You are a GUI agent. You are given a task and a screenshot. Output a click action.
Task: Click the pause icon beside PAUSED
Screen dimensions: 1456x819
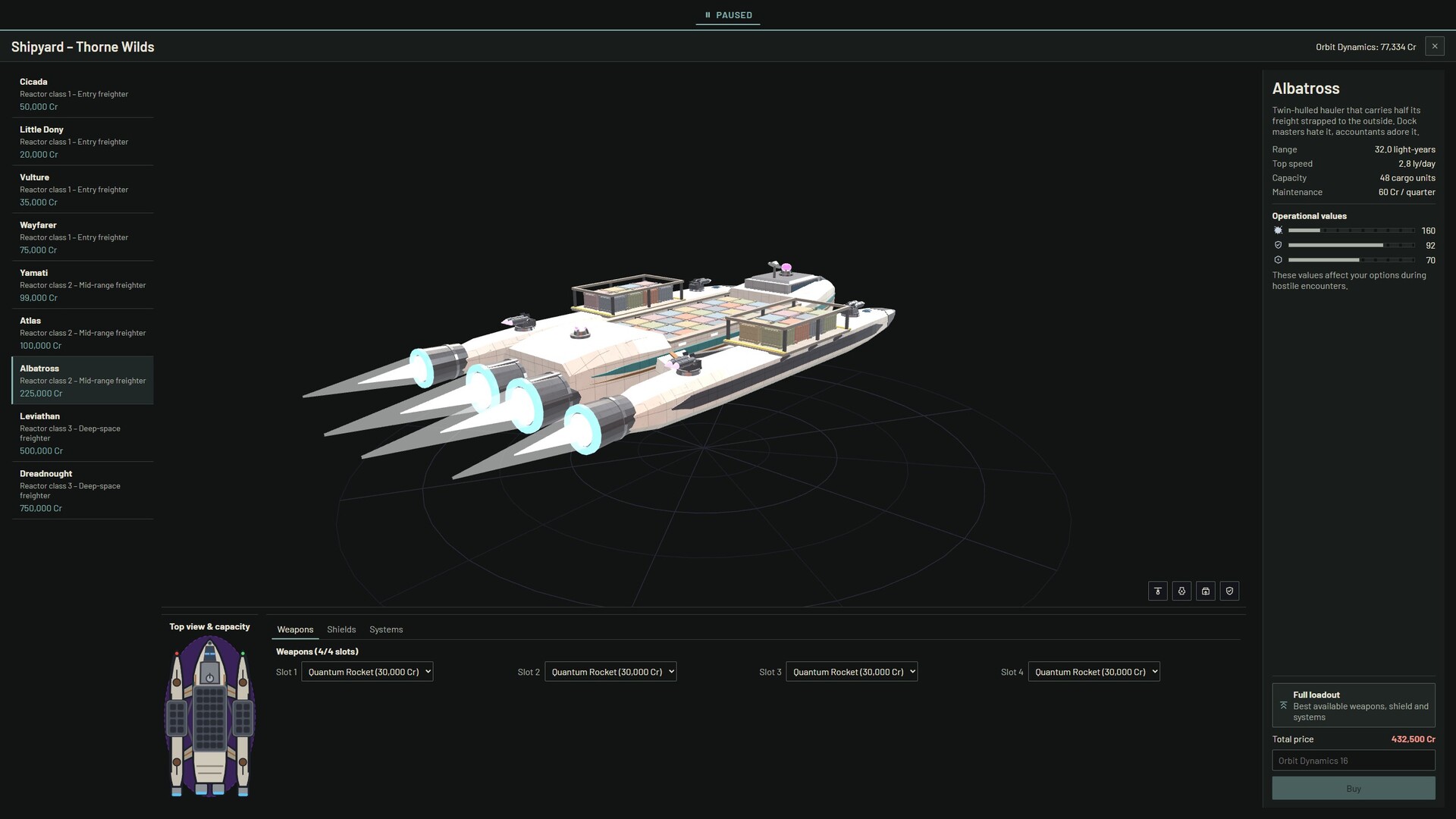(x=708, y=15)
